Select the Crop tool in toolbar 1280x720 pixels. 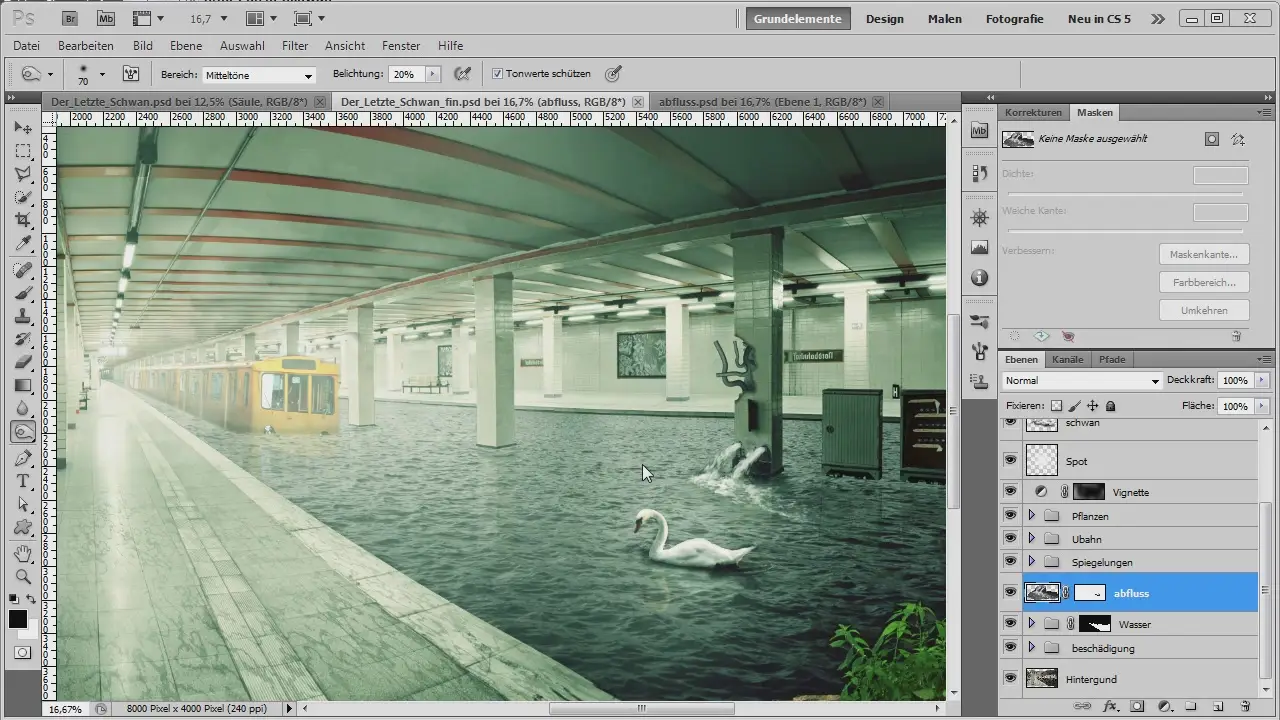coord(22,220)
